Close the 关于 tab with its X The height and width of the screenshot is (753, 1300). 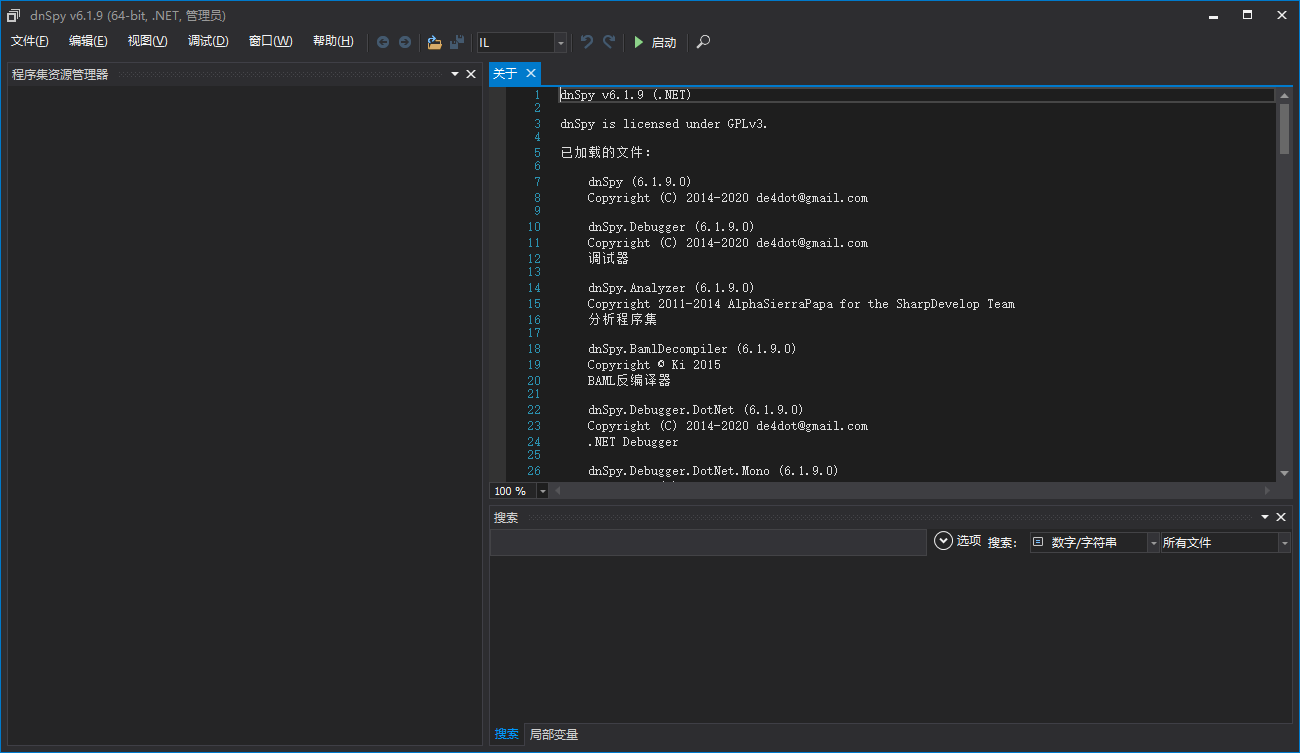(x=531, y=73)
